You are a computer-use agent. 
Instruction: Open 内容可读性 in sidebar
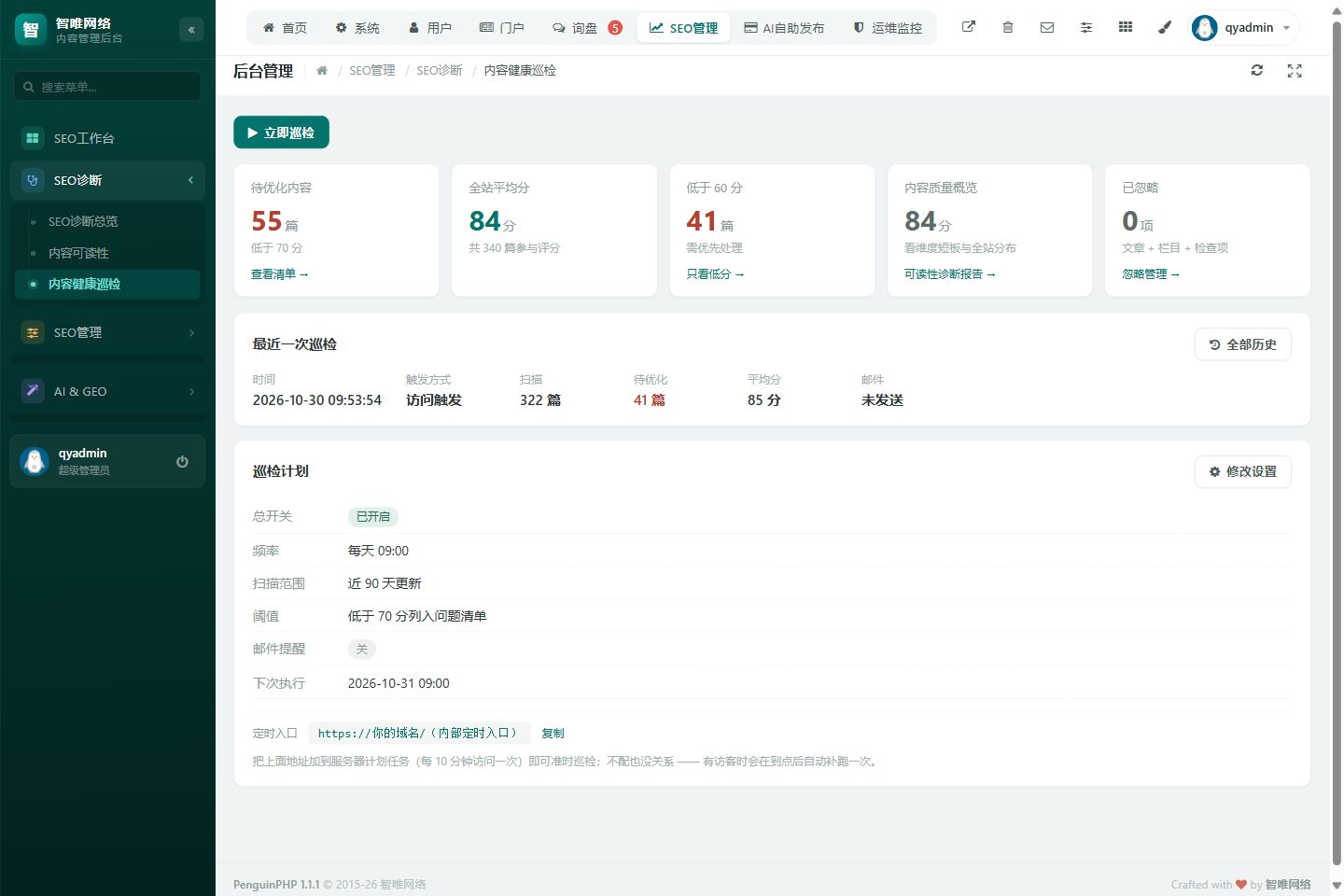[x=107, y=253]
